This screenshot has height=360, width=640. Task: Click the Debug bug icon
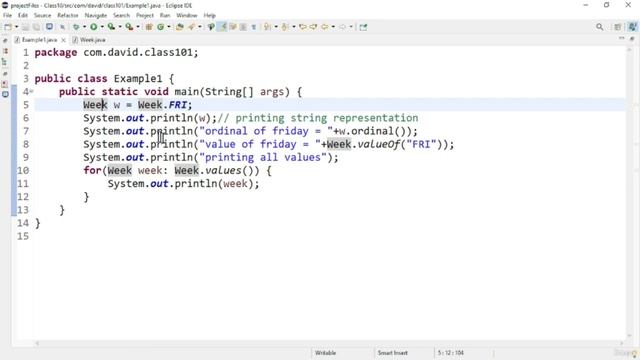[x=76, y=27]
